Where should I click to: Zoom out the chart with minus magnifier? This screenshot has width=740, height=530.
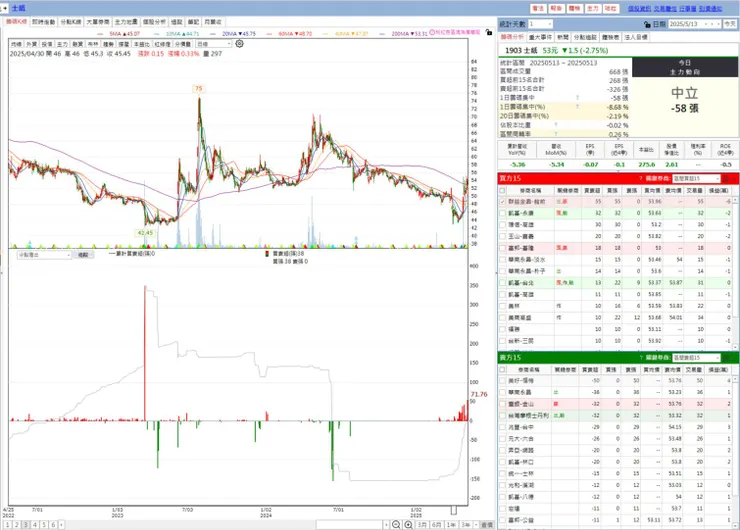coord(396,525)
